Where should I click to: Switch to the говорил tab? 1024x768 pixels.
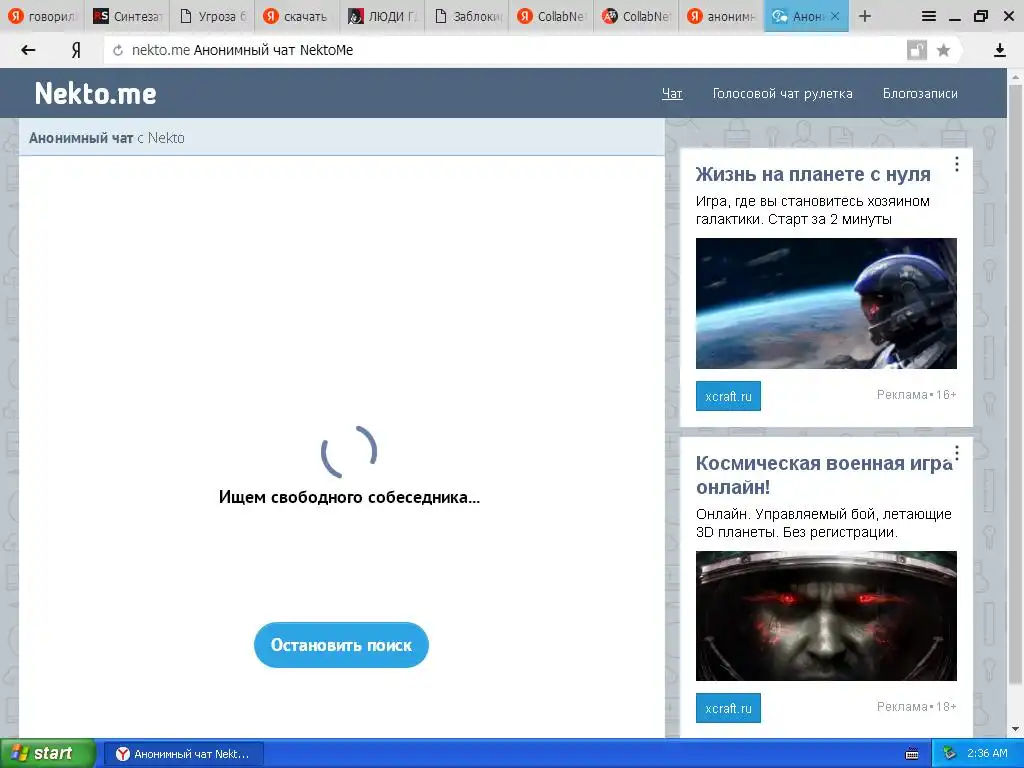[x=42, y=16]
